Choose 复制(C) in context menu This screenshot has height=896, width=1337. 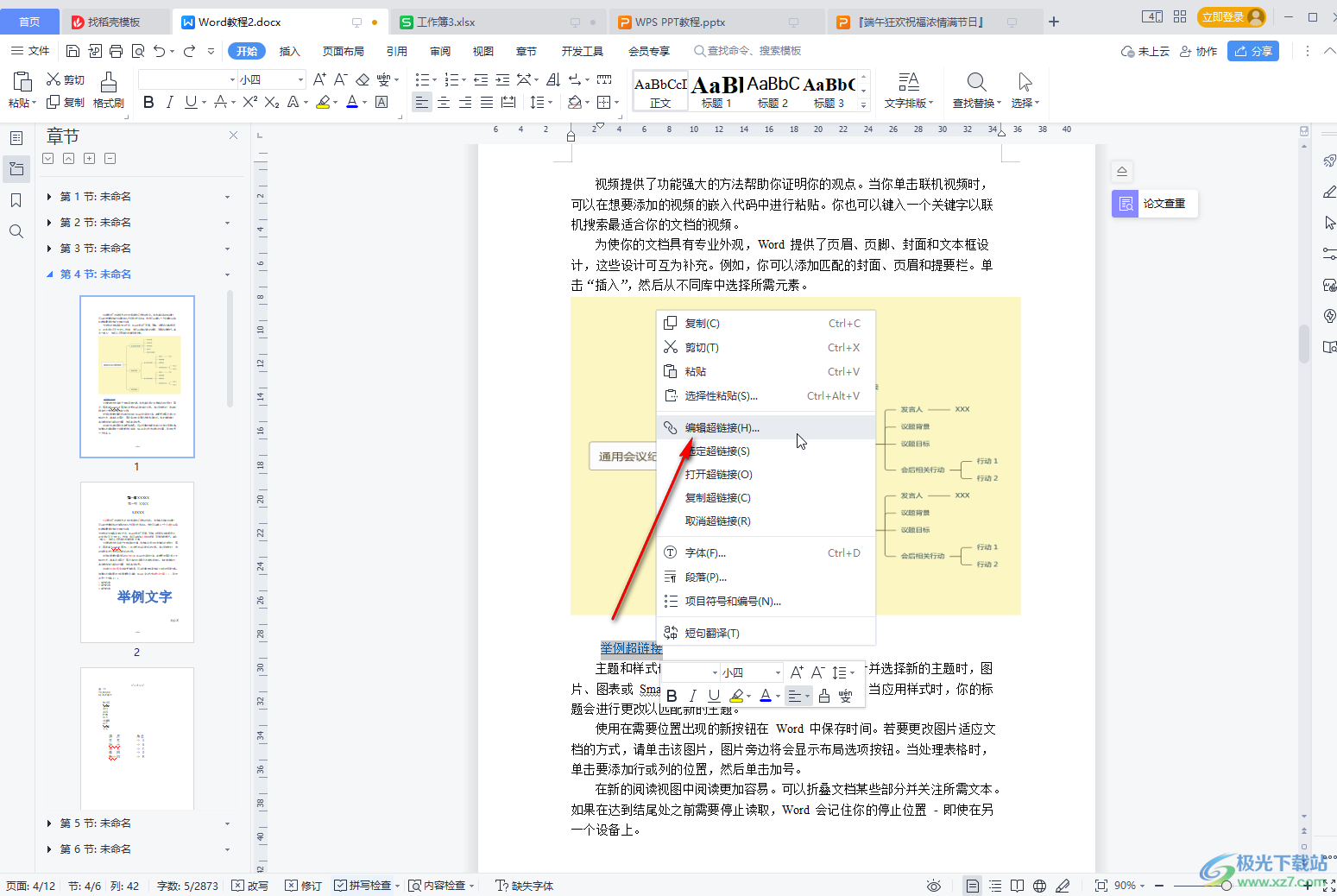tap(766, 323)
